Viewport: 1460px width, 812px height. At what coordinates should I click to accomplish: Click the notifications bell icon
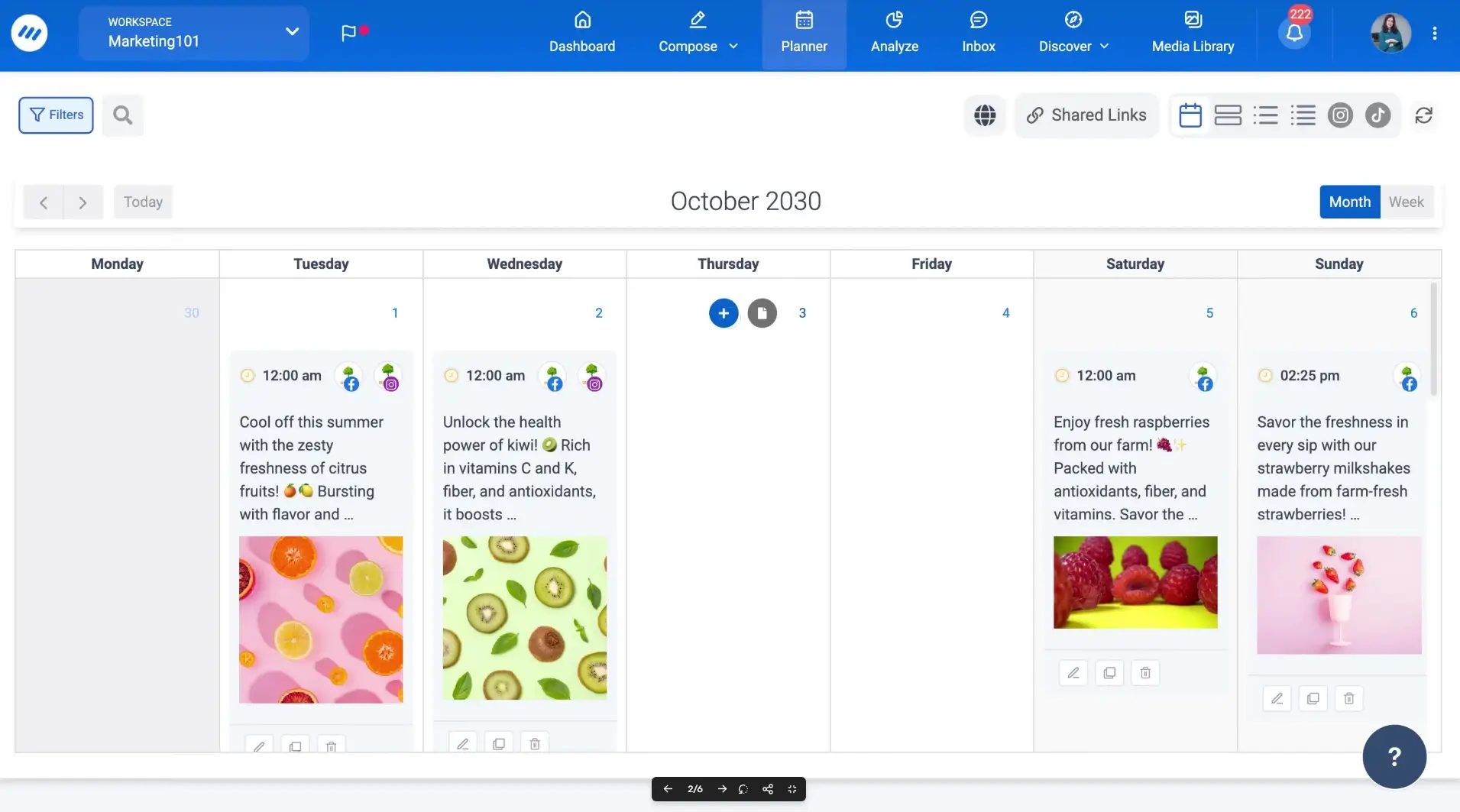click(1294, 33)
